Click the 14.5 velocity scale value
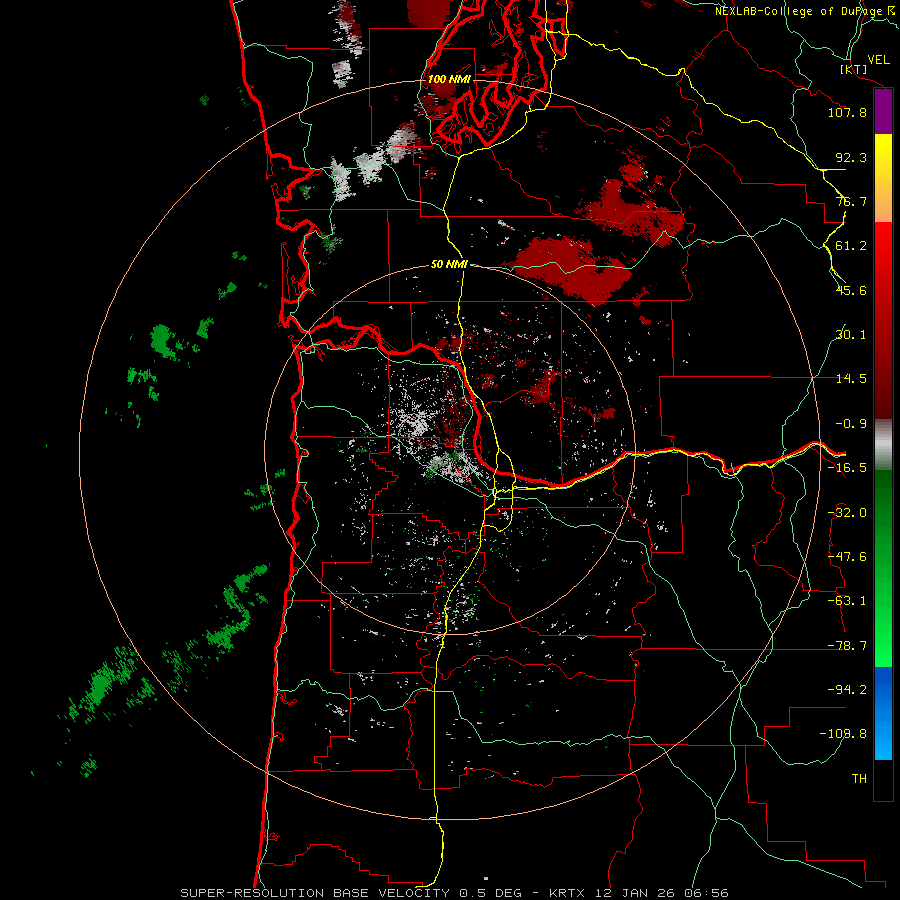The width and height of the screenshot is (900, 900). [851, 379]
